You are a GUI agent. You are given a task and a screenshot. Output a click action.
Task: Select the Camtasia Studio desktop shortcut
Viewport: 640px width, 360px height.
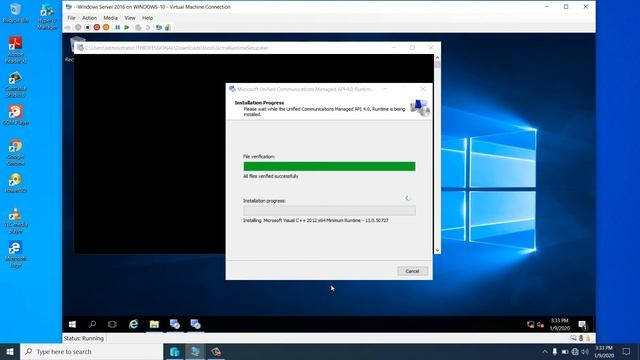tap(16, 84)
